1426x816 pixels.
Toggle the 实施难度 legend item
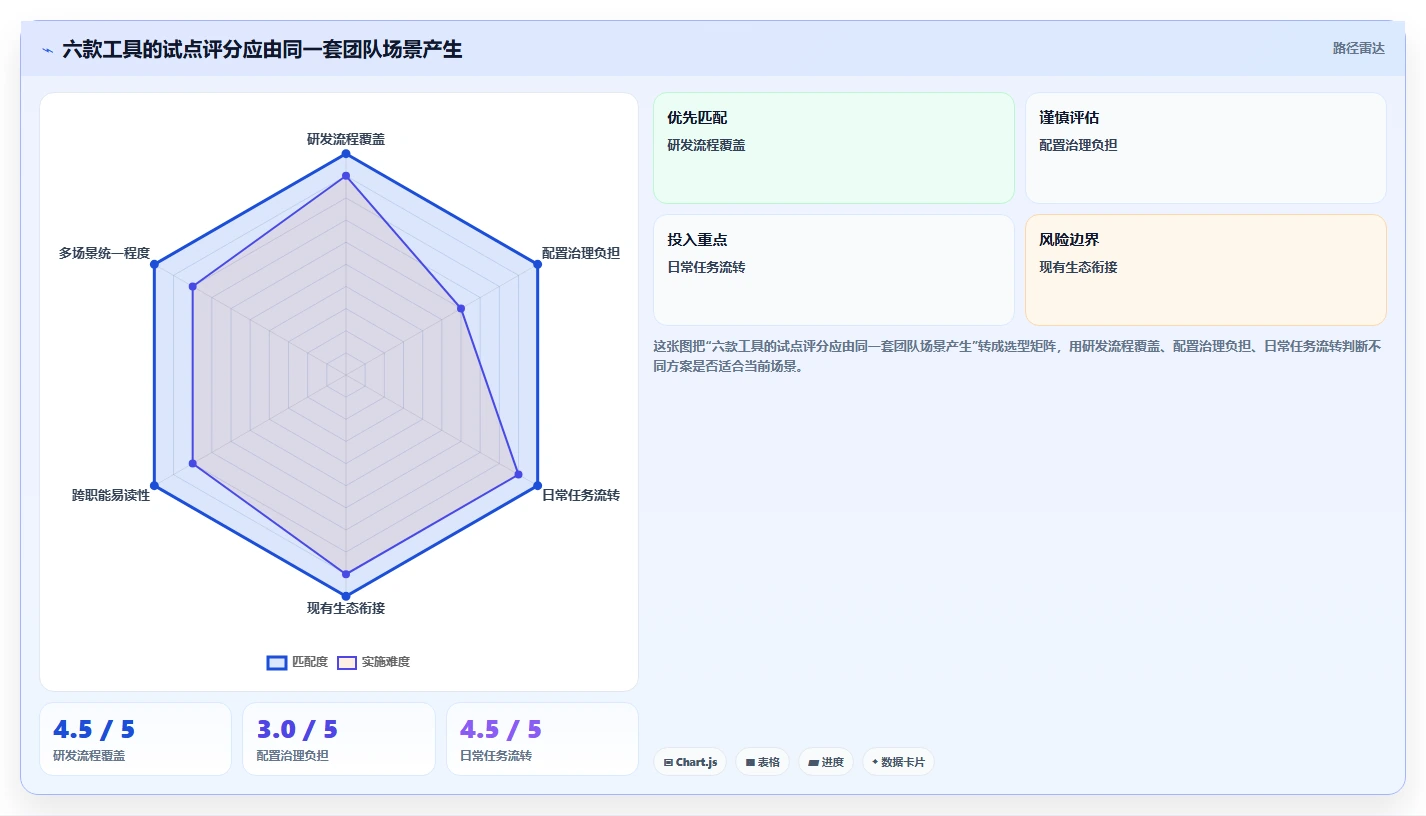(373, 662)
